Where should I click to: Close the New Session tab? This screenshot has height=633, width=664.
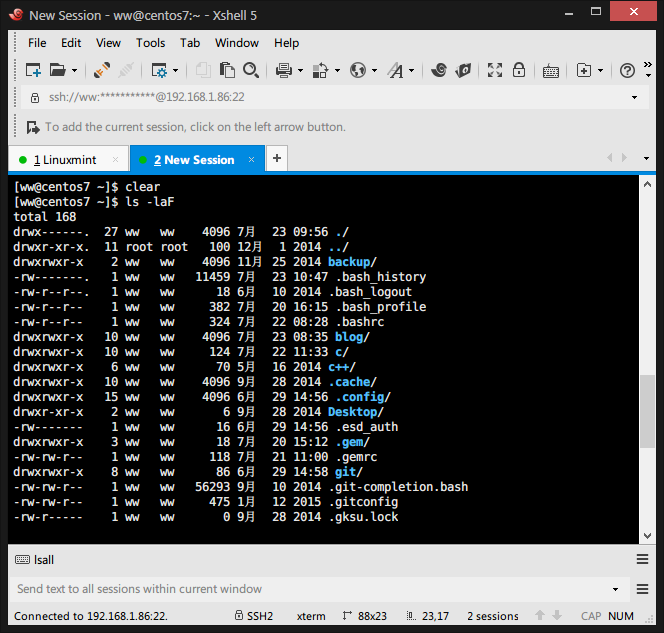click(x=251, y=160)
